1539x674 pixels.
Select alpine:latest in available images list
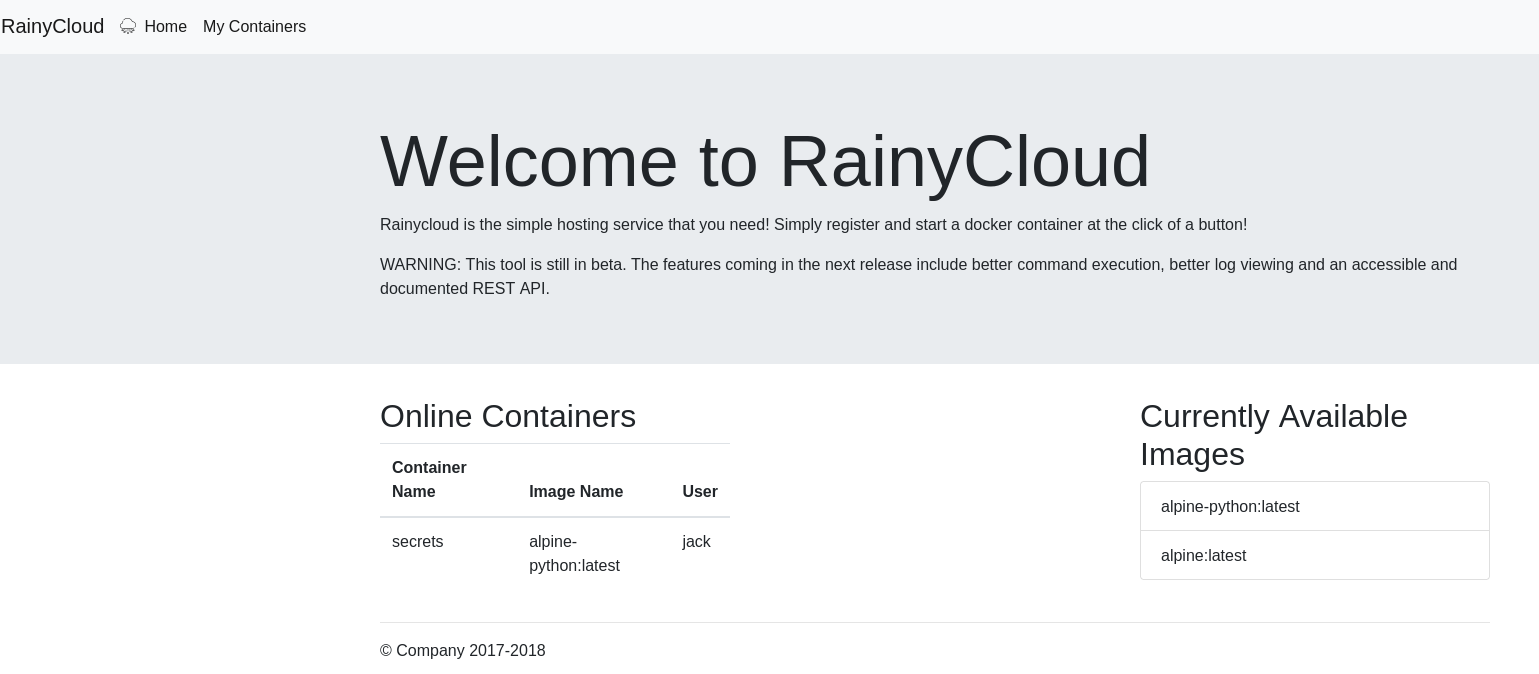1203,556
